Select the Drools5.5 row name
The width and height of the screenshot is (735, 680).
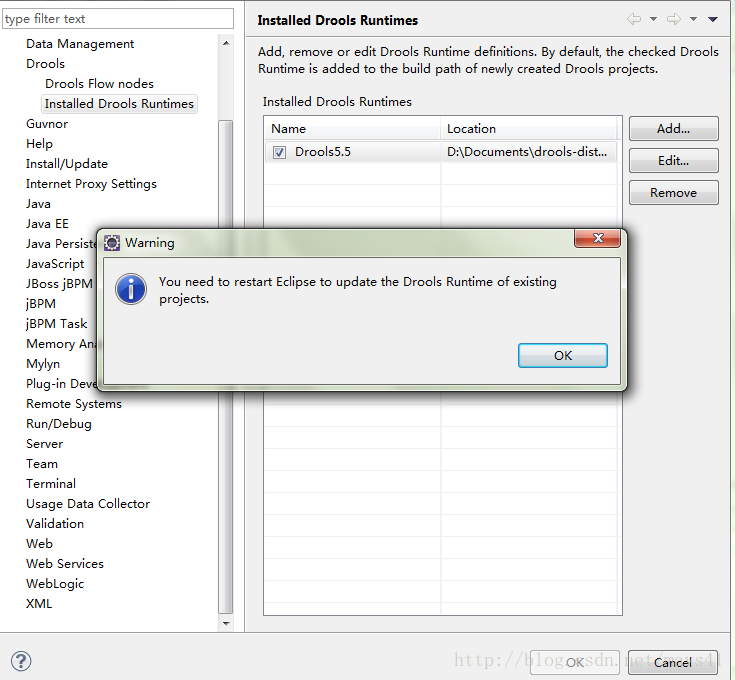pos(322,152)
